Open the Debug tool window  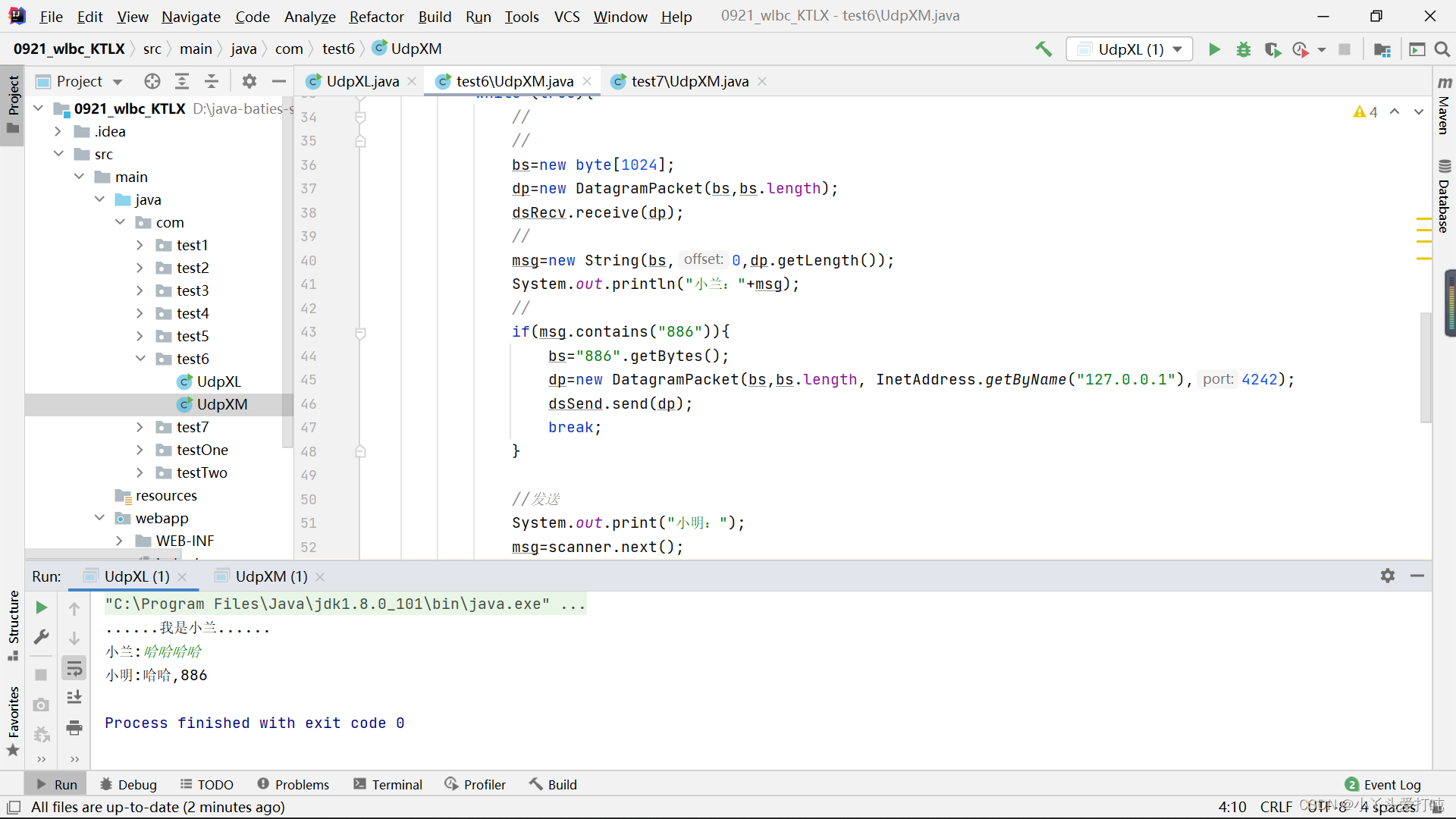[x=128, y=784]
